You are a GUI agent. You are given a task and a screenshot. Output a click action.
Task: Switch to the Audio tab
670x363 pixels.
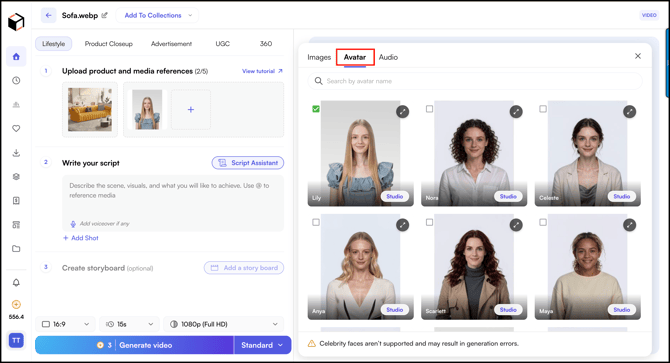388,57
